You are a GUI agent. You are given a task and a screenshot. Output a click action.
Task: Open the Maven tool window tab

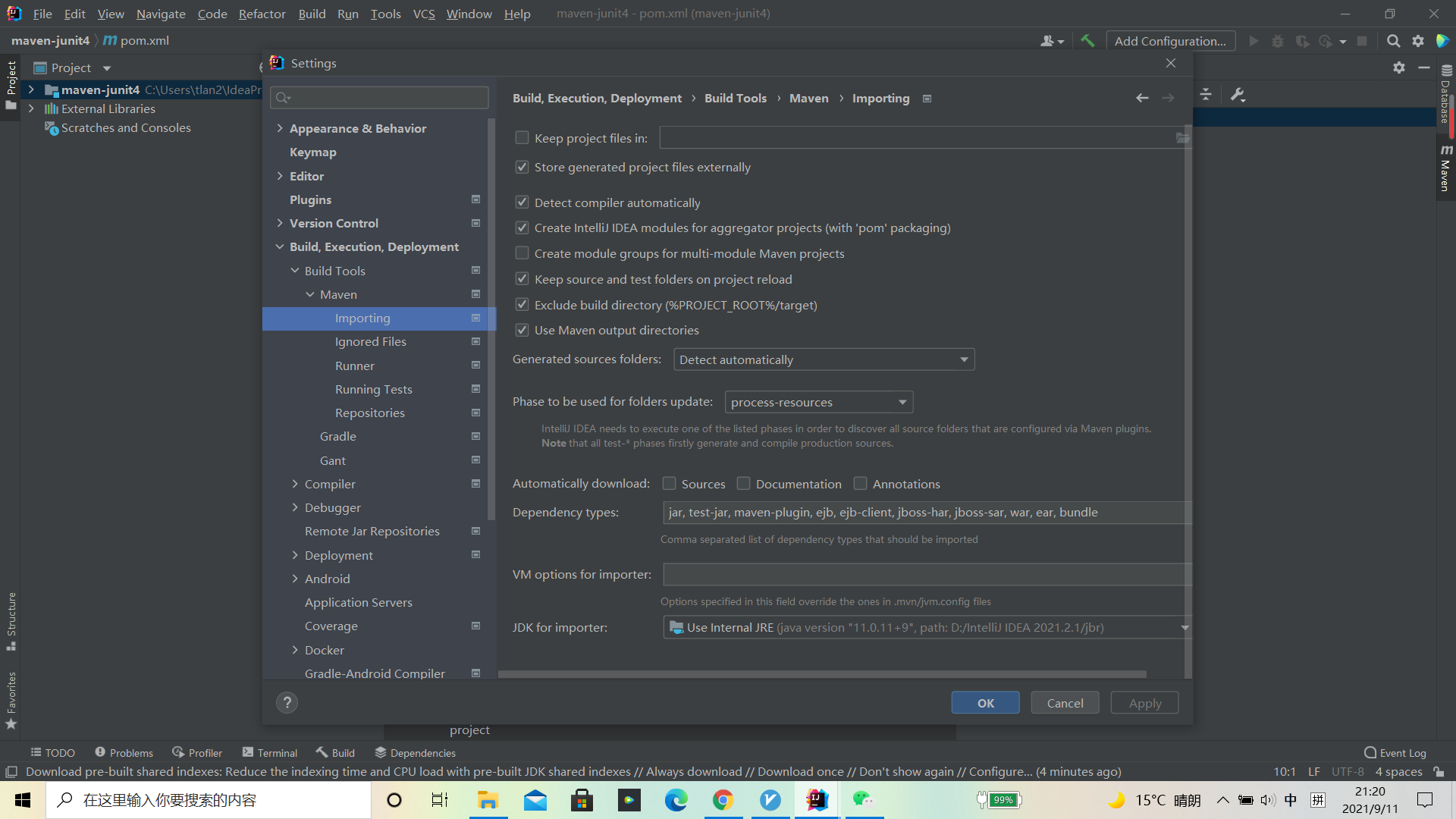[1445, 170]
